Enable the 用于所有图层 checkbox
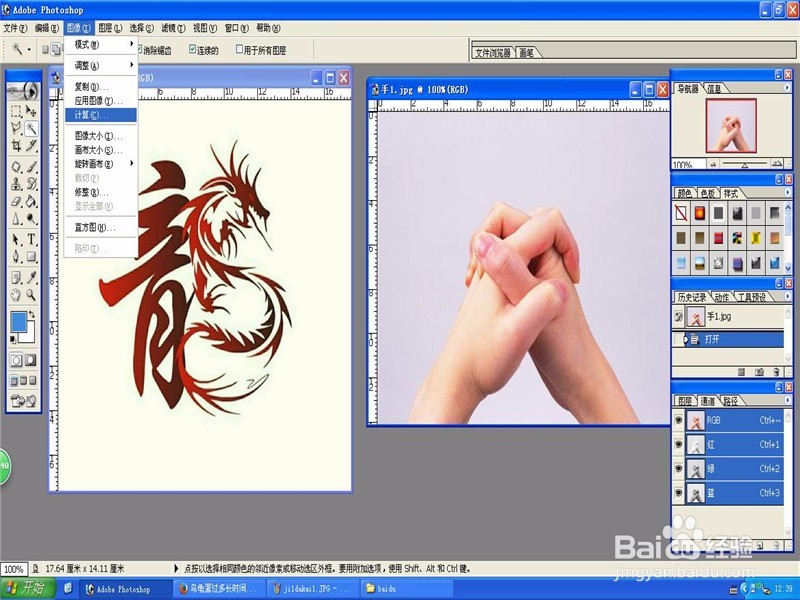800x600 pixels. 239,49
